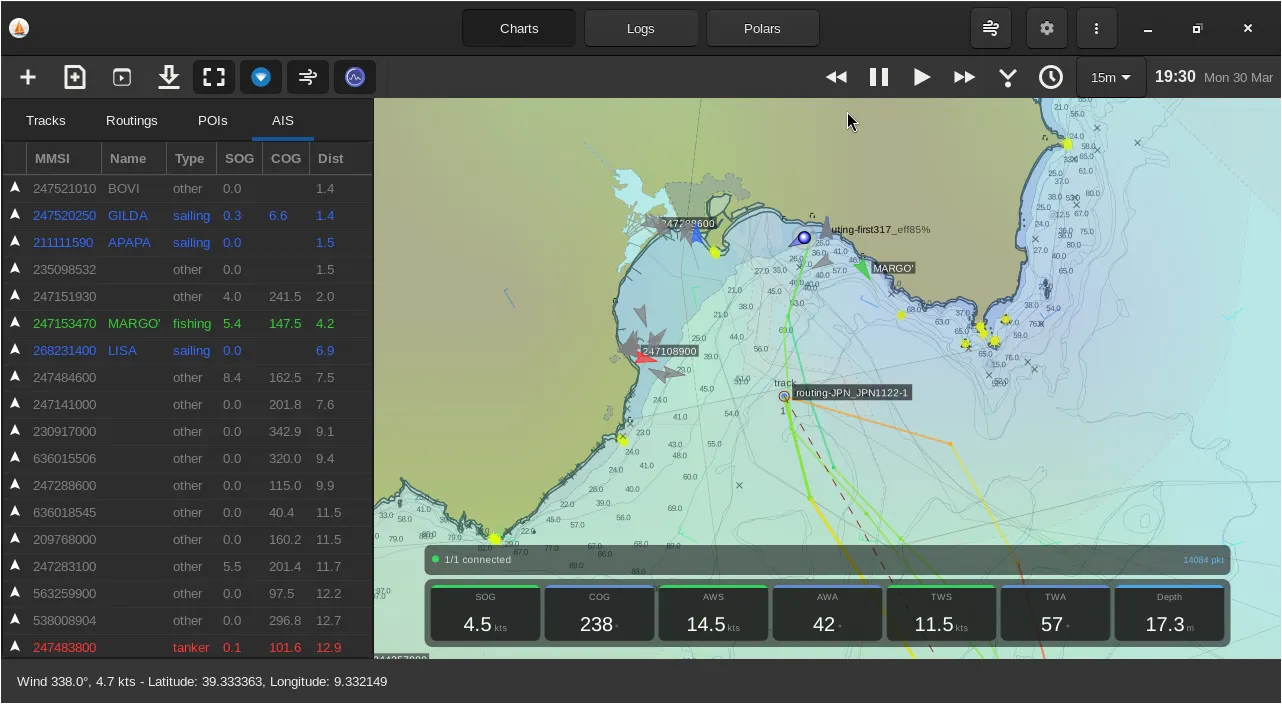
Task: Open the Tracks tab
Action: point(46,120)
